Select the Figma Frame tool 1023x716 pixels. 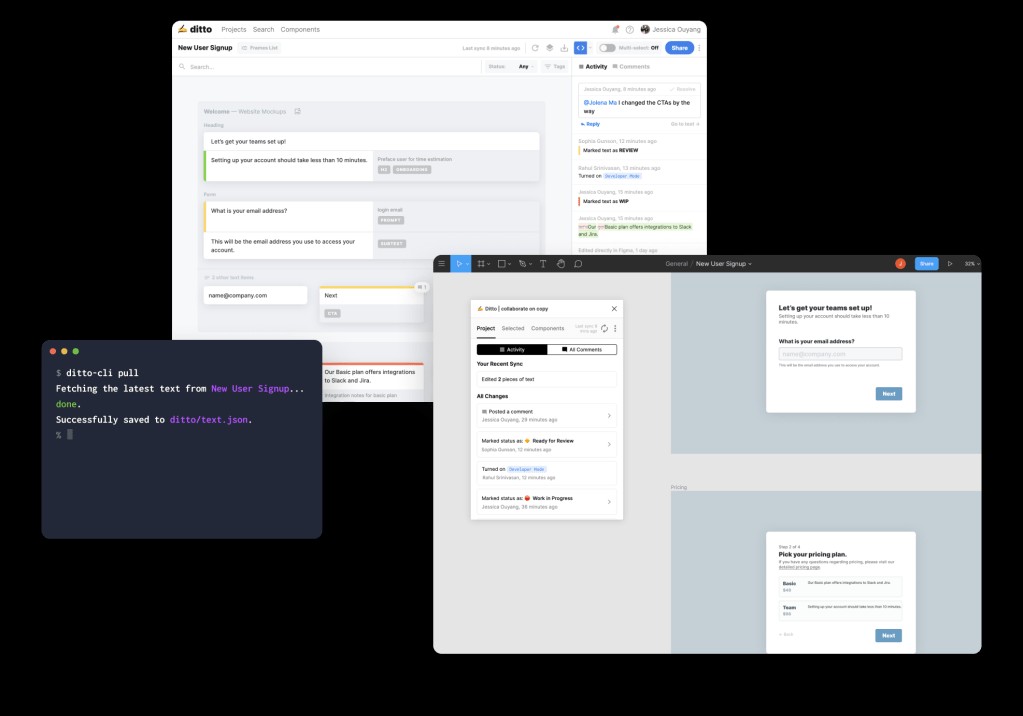(481, 264)
